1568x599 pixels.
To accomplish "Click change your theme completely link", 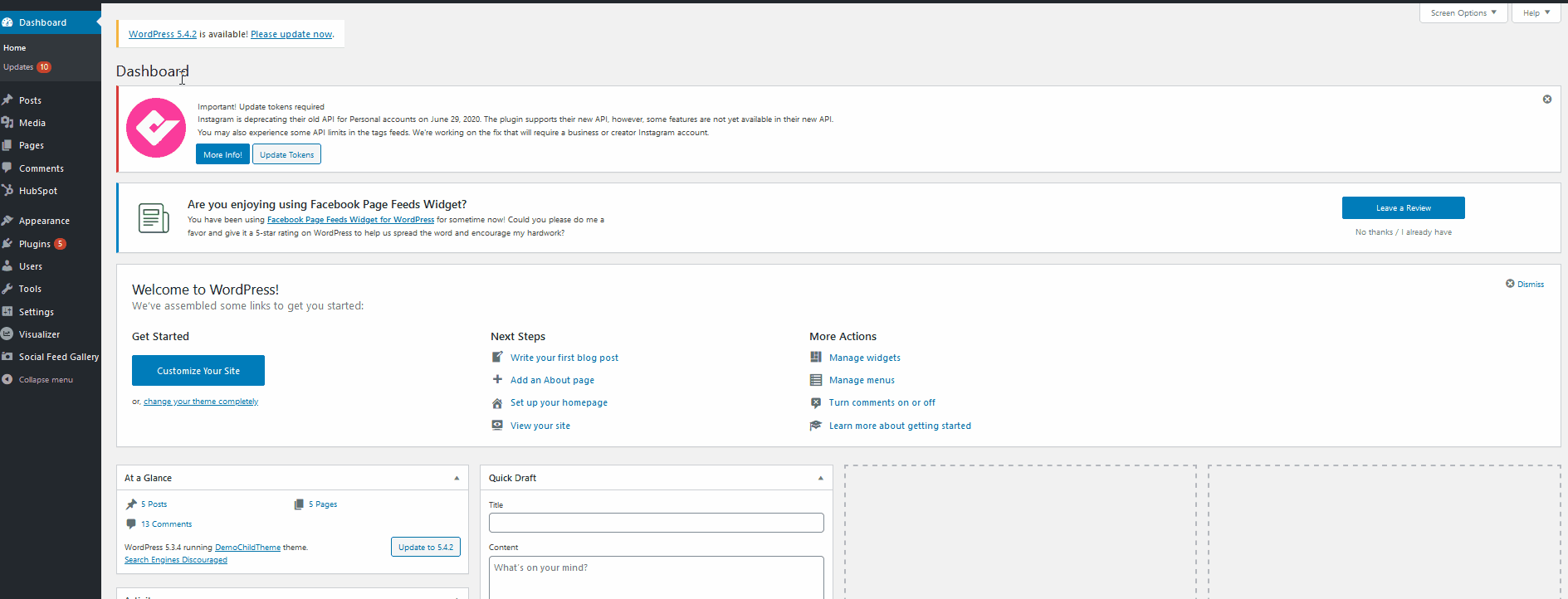I will (201, 402).
